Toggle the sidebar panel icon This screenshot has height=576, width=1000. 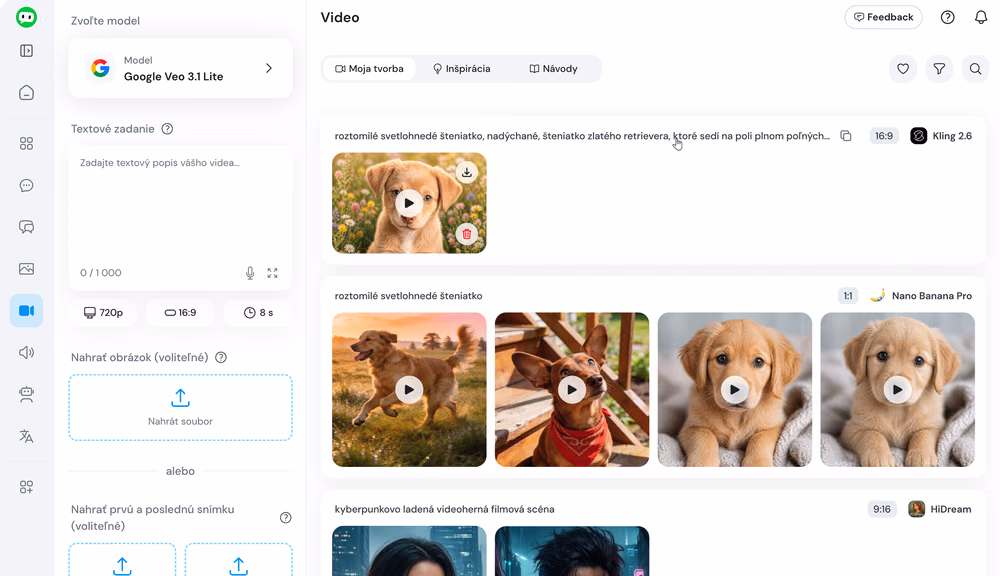click(26, 50)
